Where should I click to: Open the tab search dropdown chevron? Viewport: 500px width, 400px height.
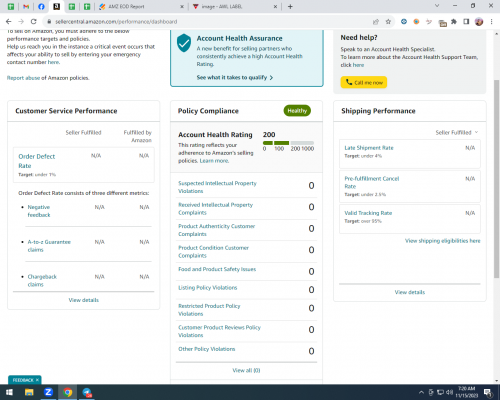[x=437, y=6]
